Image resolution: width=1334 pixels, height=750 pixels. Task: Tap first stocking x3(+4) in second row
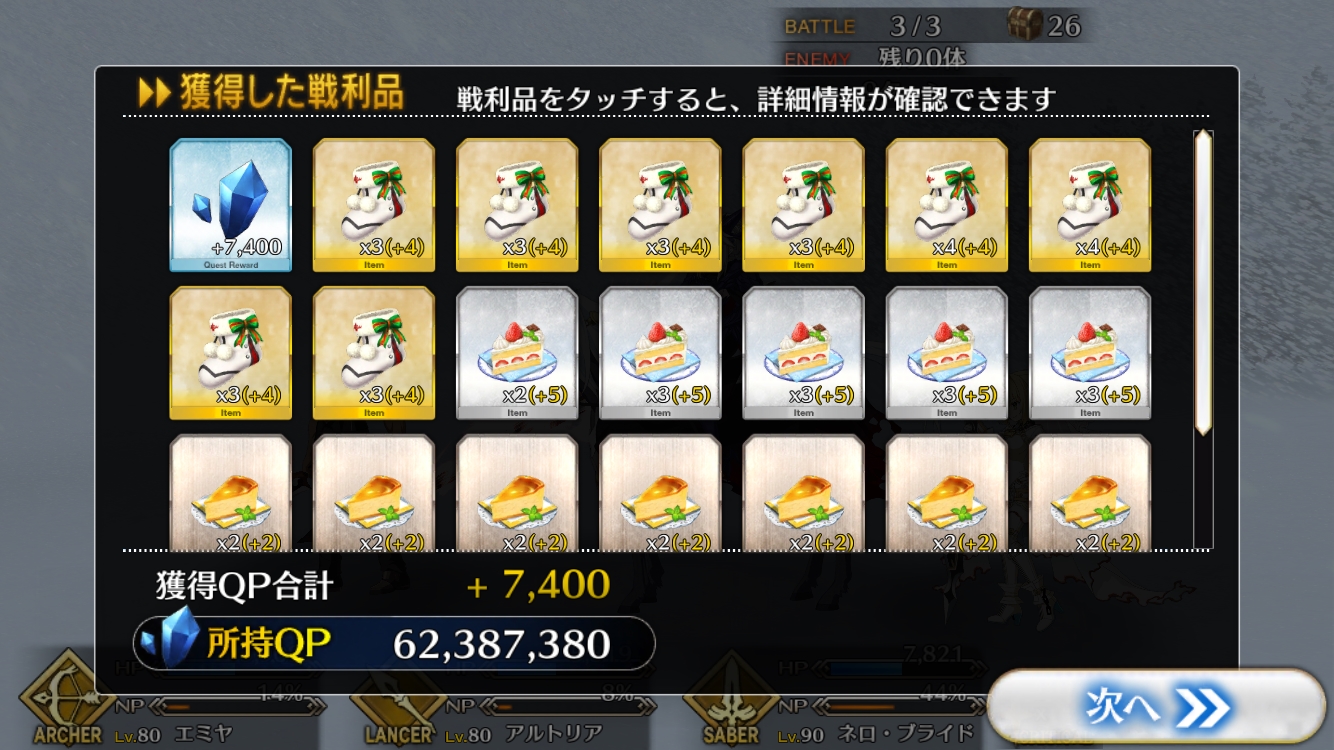[x=231, y=353]
